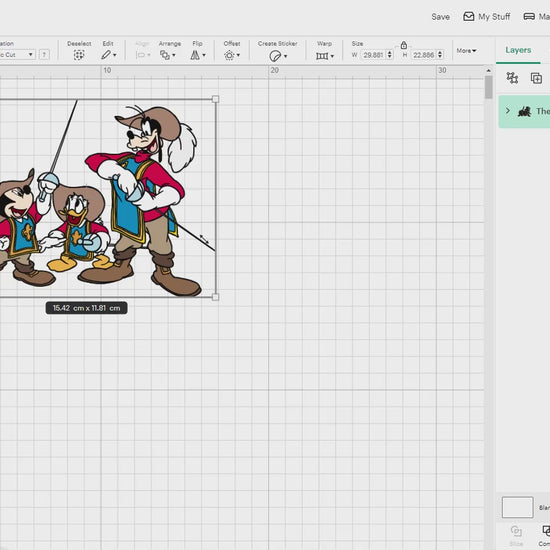The width and height of the screenshot is (550, 550).
Task: Click Save in the header
Action: (441, 17)
